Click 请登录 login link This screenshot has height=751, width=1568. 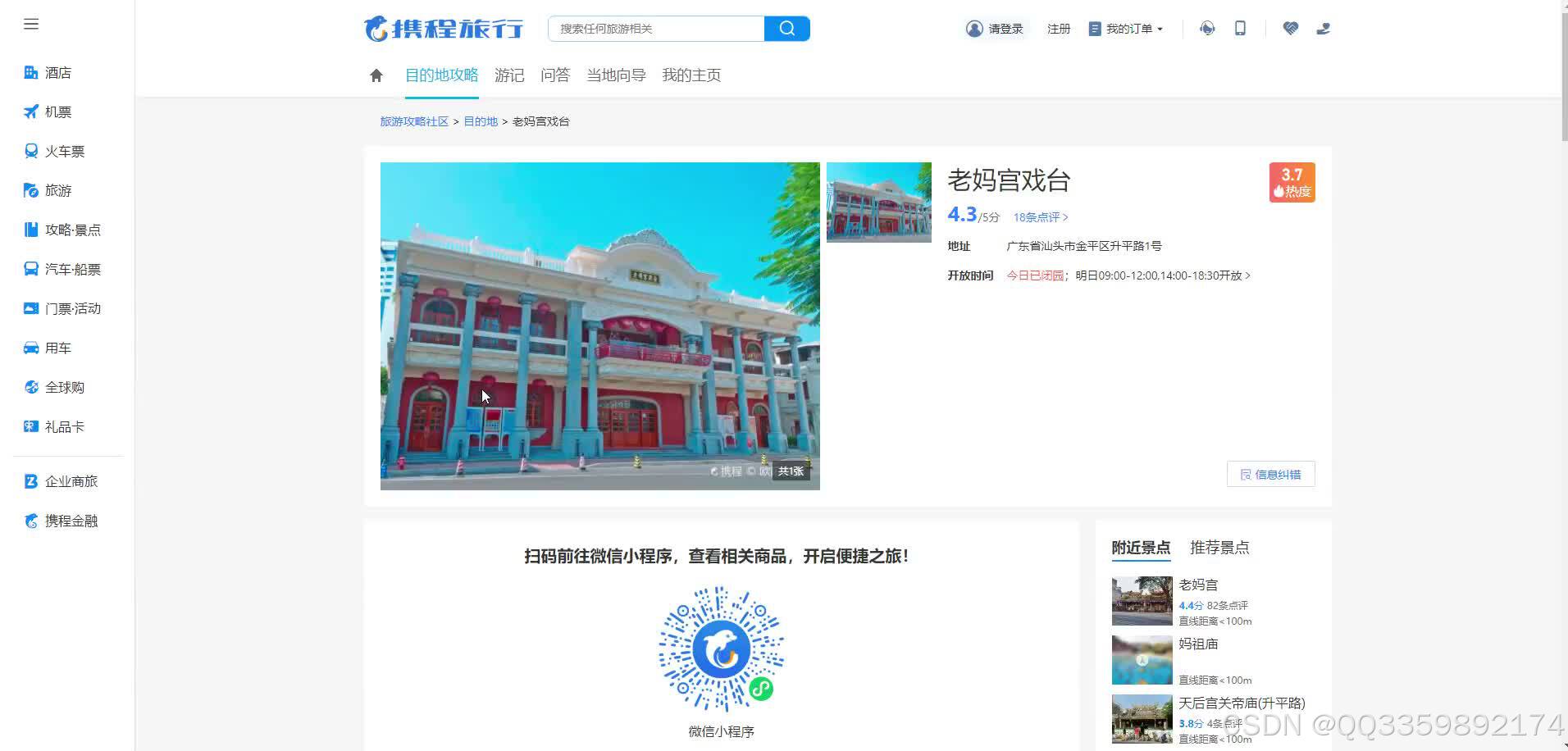(1005, 29)
